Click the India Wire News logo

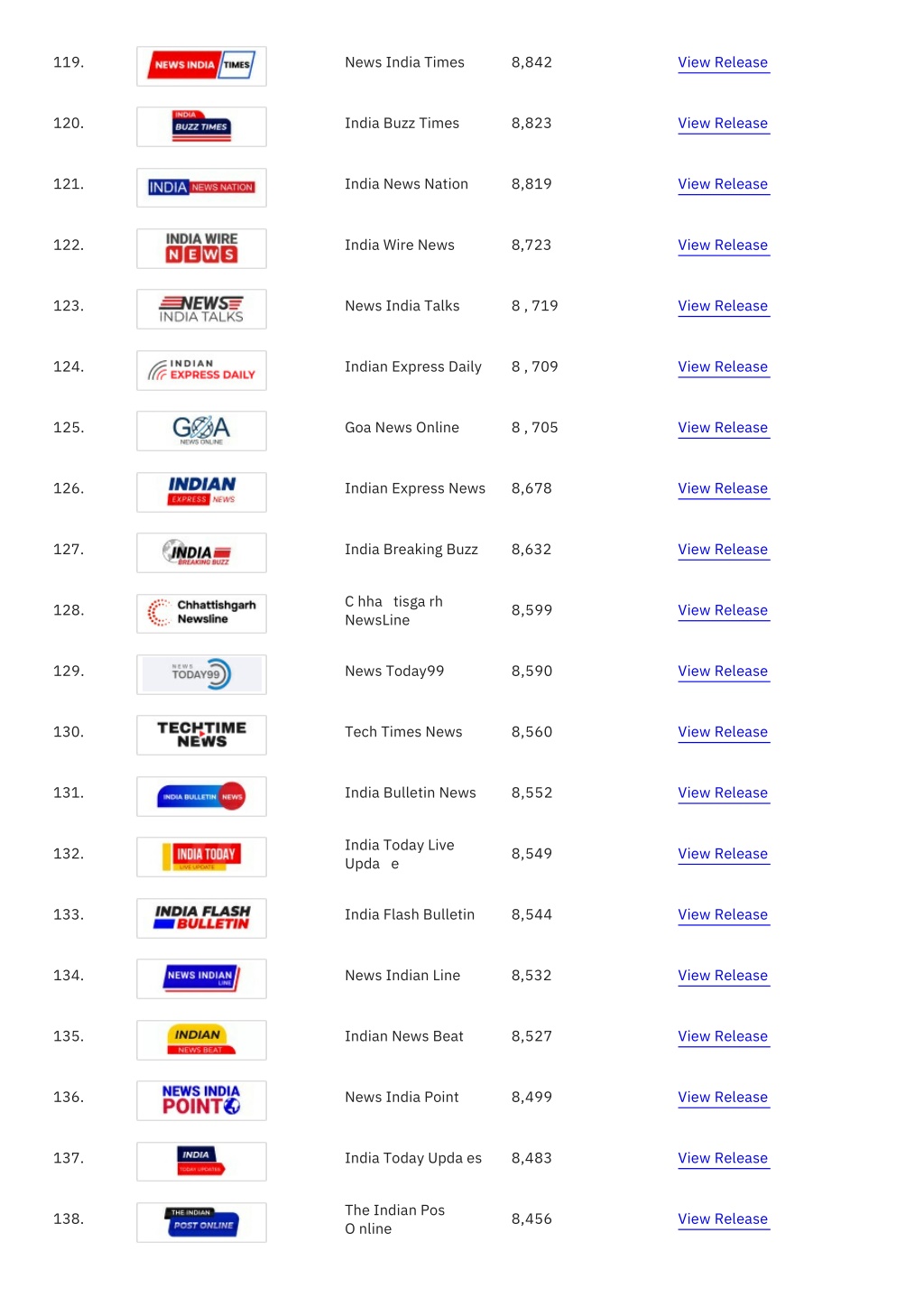point(201,248)
